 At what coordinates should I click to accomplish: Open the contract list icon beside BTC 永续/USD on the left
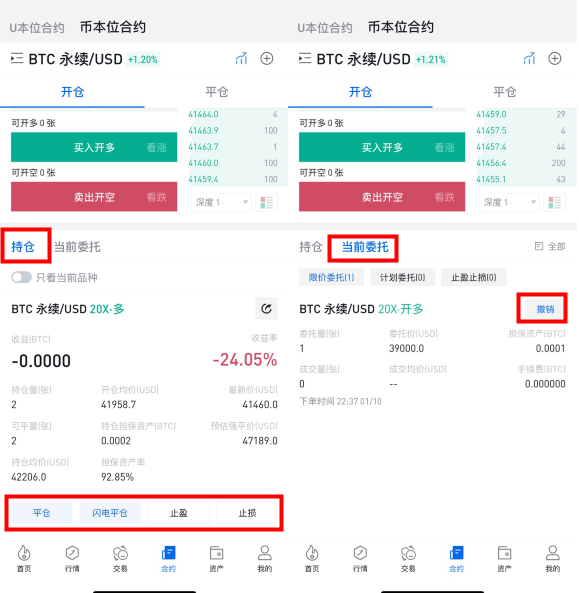point(17,59)
